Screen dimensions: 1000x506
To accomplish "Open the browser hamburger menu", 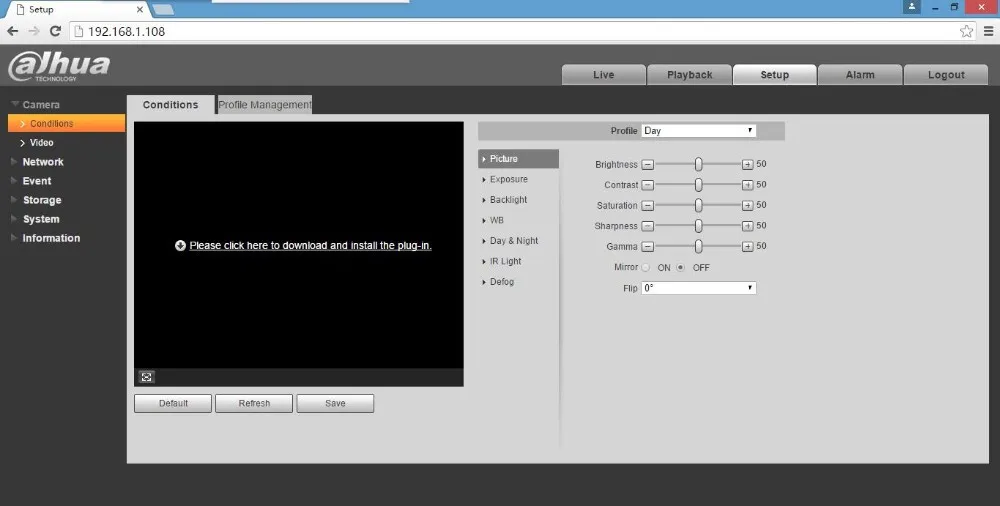I will (988, 31).
